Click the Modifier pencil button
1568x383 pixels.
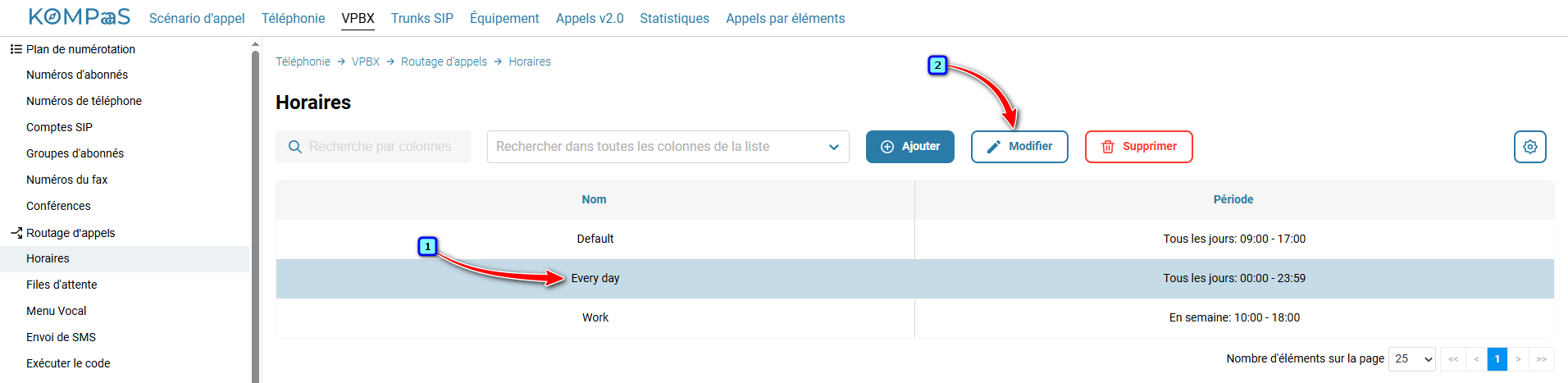click(1019, 147)
